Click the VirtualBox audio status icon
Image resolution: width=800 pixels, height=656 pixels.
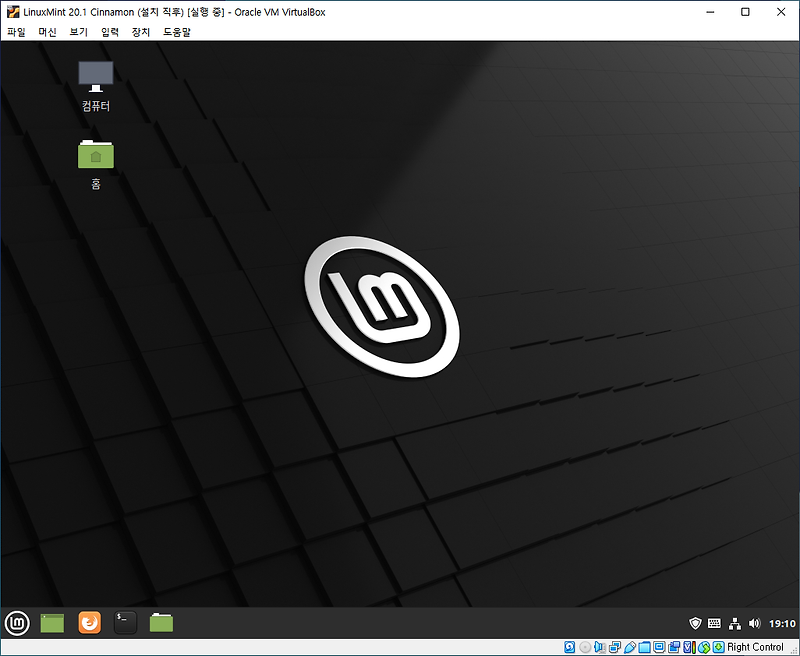coord(599,647)
